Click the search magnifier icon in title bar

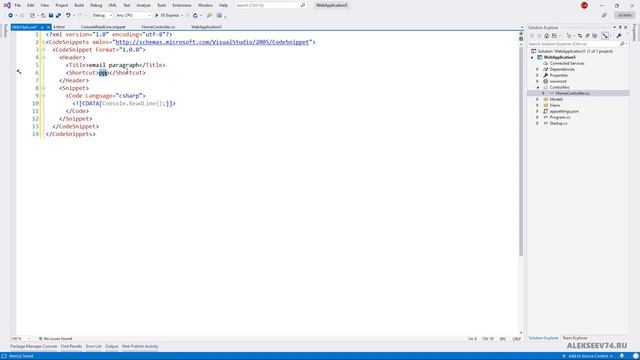[x=303, y=5]
